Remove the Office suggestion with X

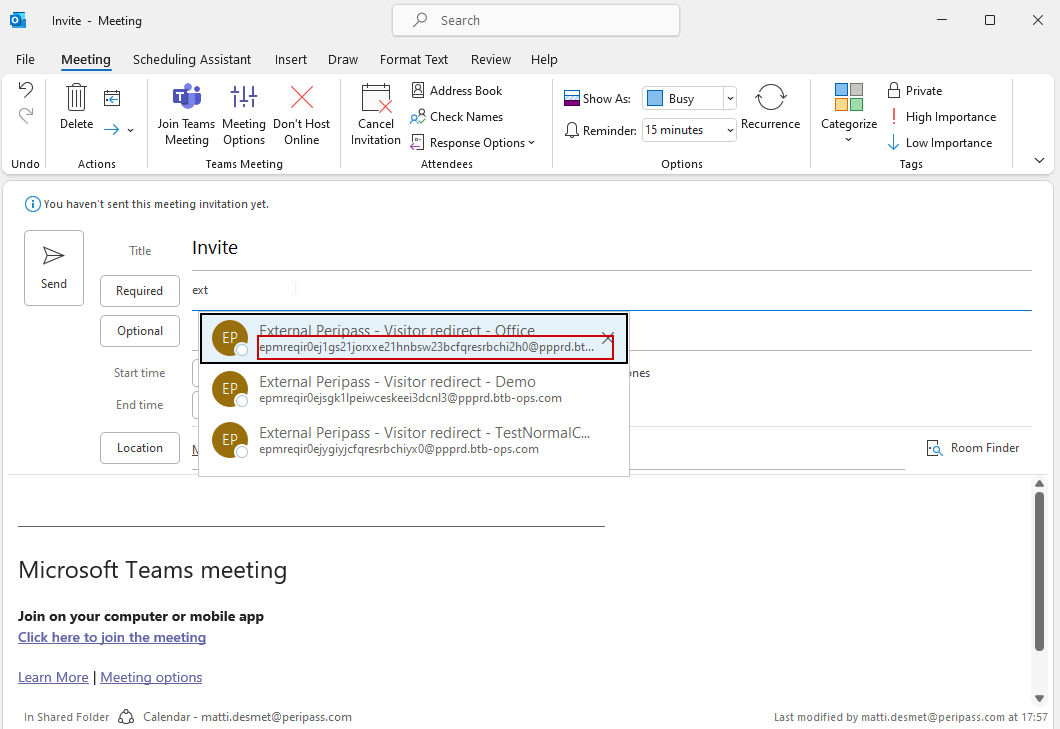[608, 337]
